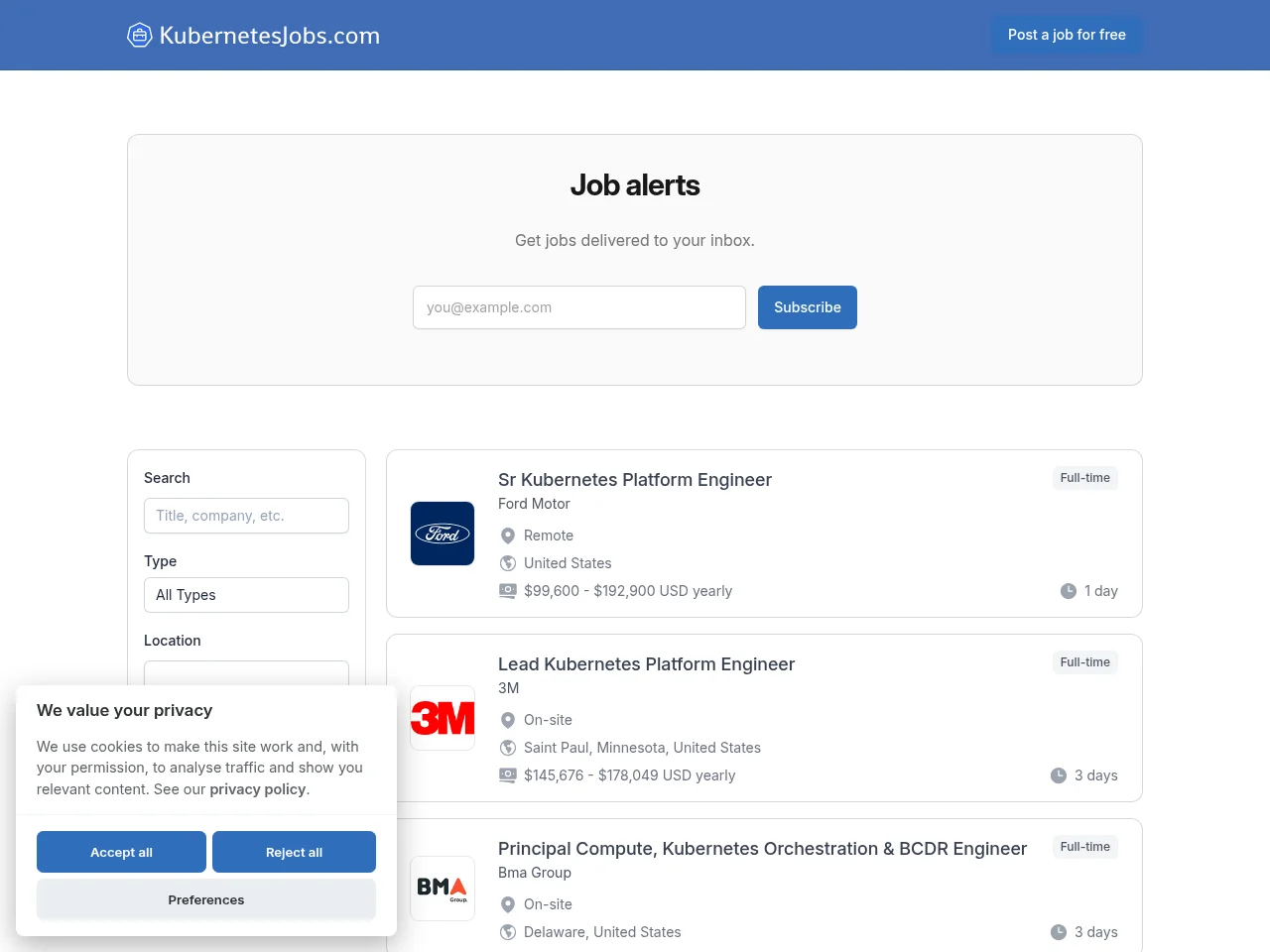Open Lead Kubernetes Platform Engineer job
This screenshot has width=1270, height=952.
(x=646, y=664)
